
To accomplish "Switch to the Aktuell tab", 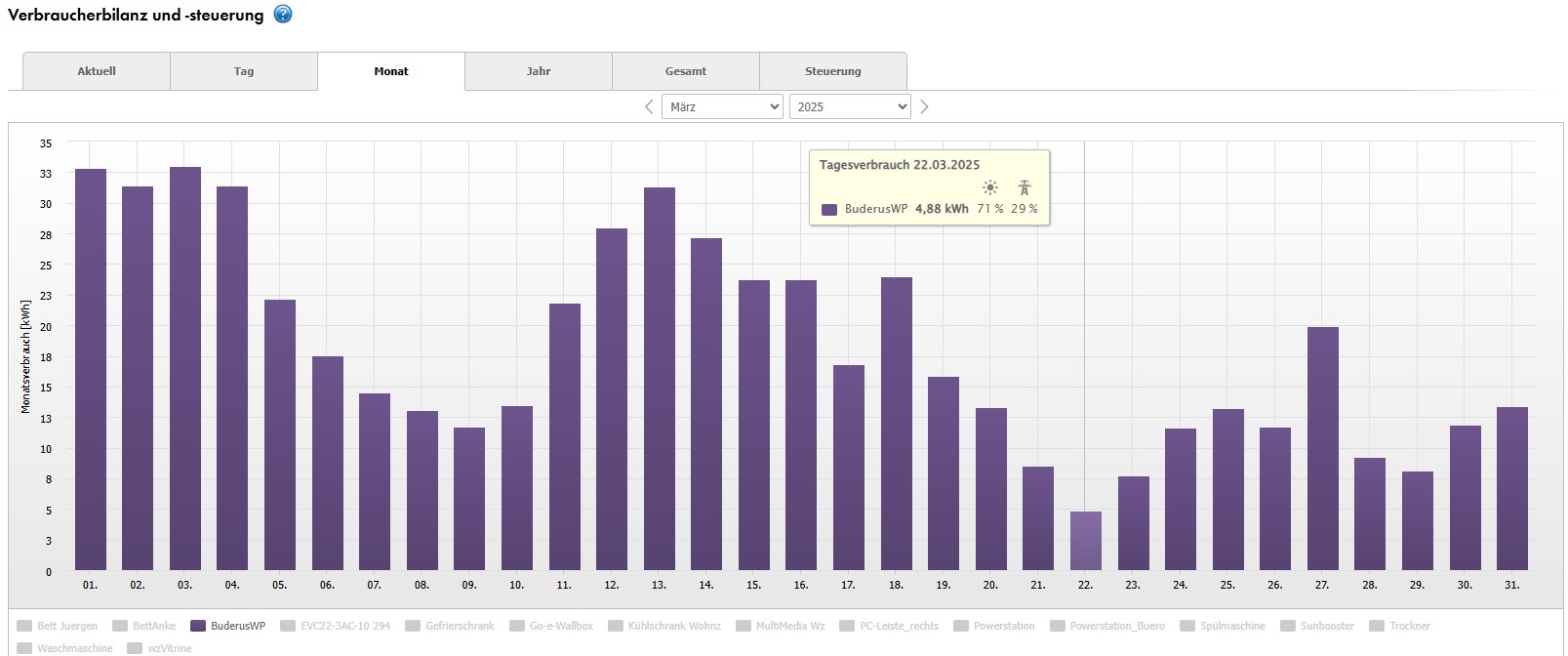I will (x=97, y=71).
